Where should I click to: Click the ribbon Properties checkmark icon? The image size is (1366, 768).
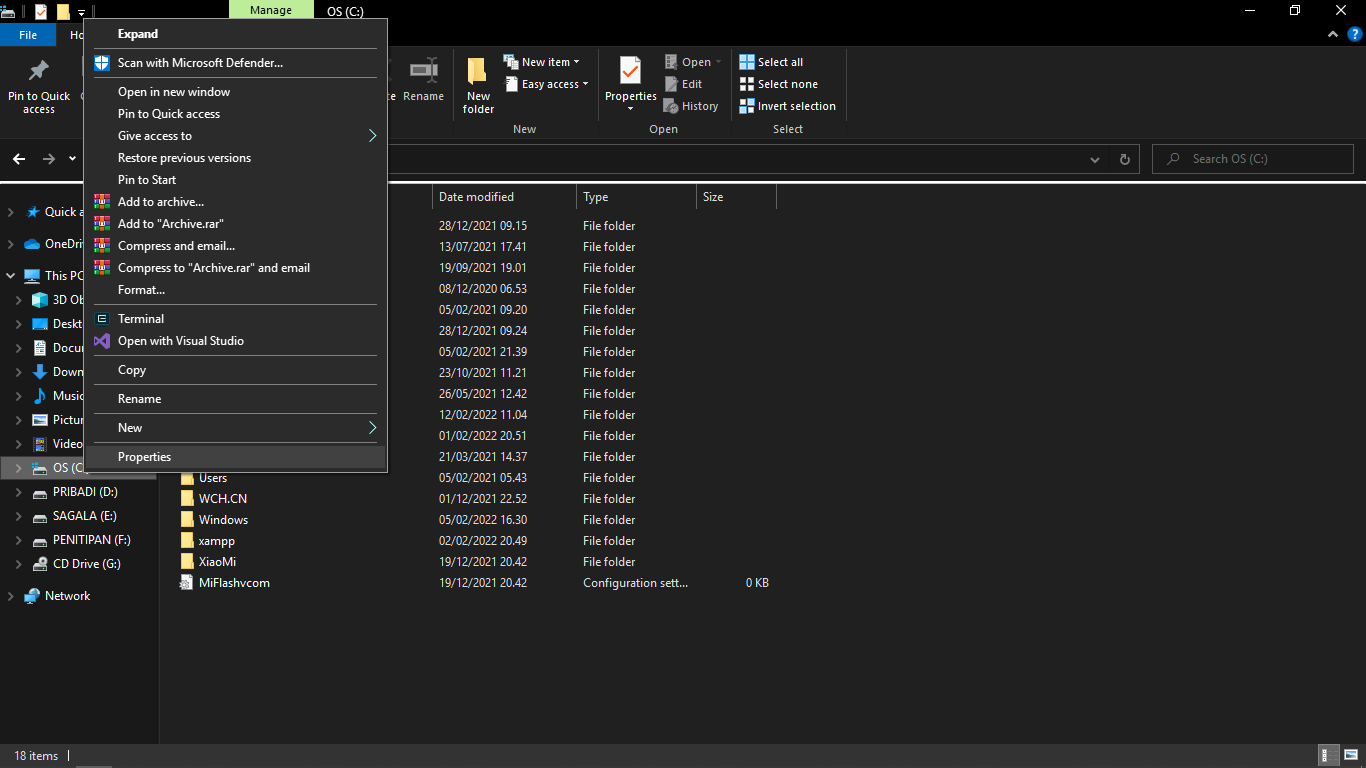630,71
